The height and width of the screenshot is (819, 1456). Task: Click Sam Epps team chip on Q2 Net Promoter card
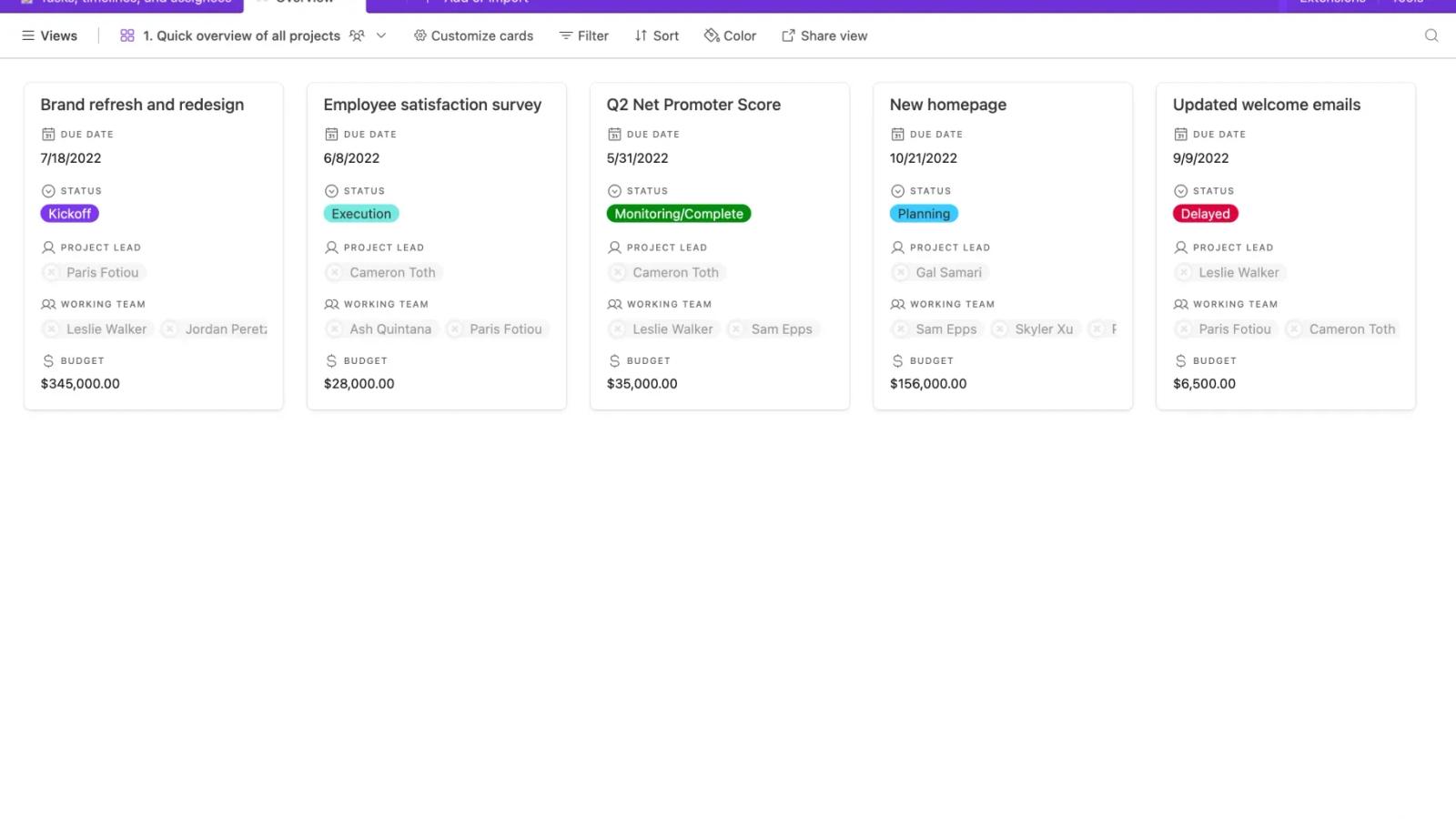pos(773,329)
